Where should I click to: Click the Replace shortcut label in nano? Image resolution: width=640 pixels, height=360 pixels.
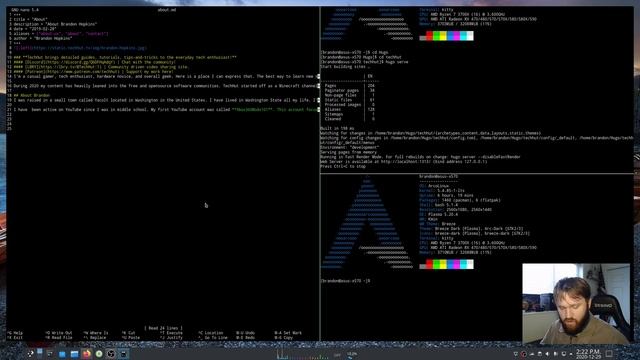pyautogui.click(x=95, y=338)
